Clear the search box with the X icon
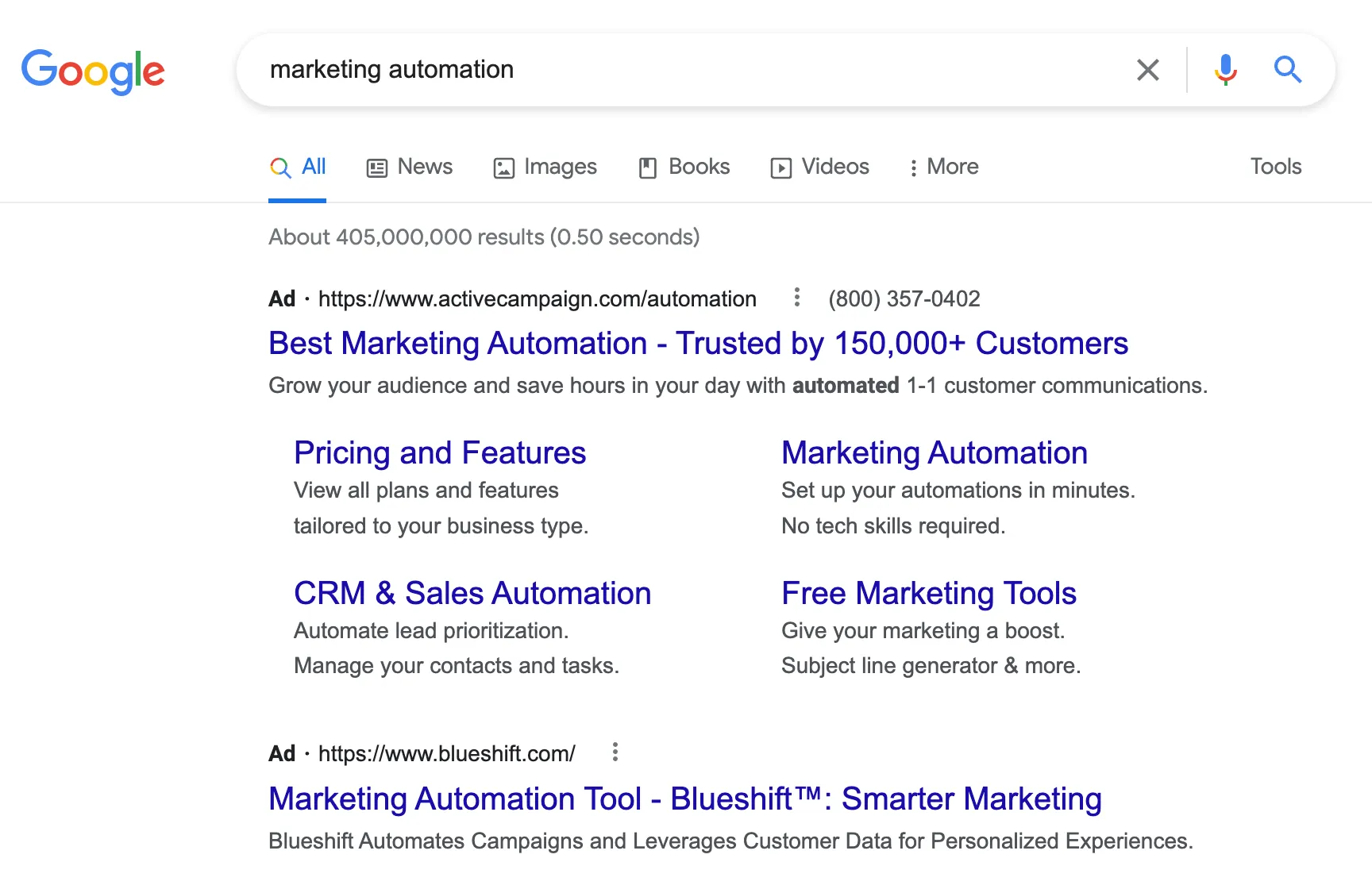The image size is (1372, 889). pyautogui.click(x=1148, y=70)
